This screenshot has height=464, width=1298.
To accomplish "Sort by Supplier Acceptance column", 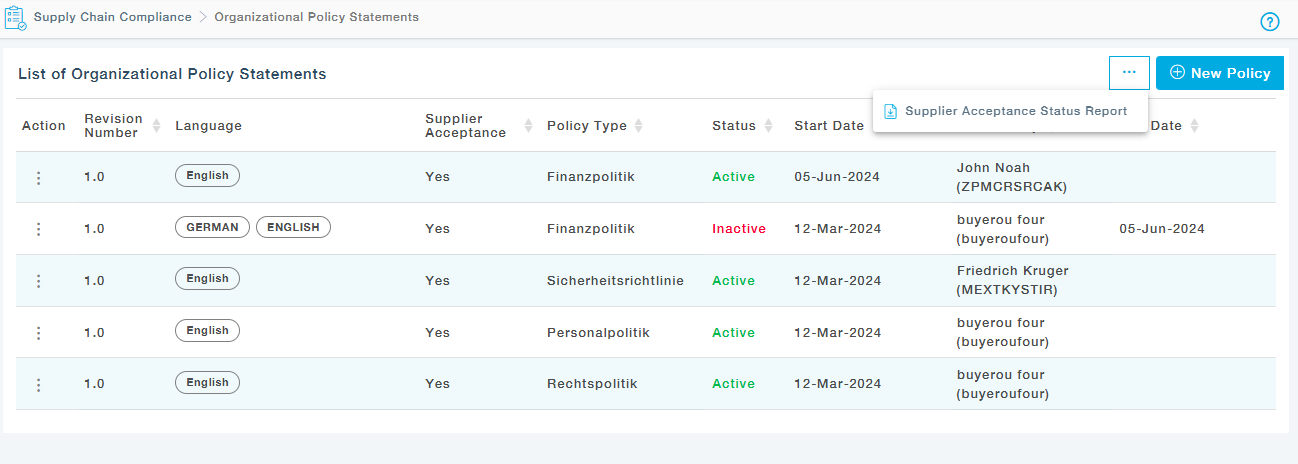I will click(x=528, y=126).
